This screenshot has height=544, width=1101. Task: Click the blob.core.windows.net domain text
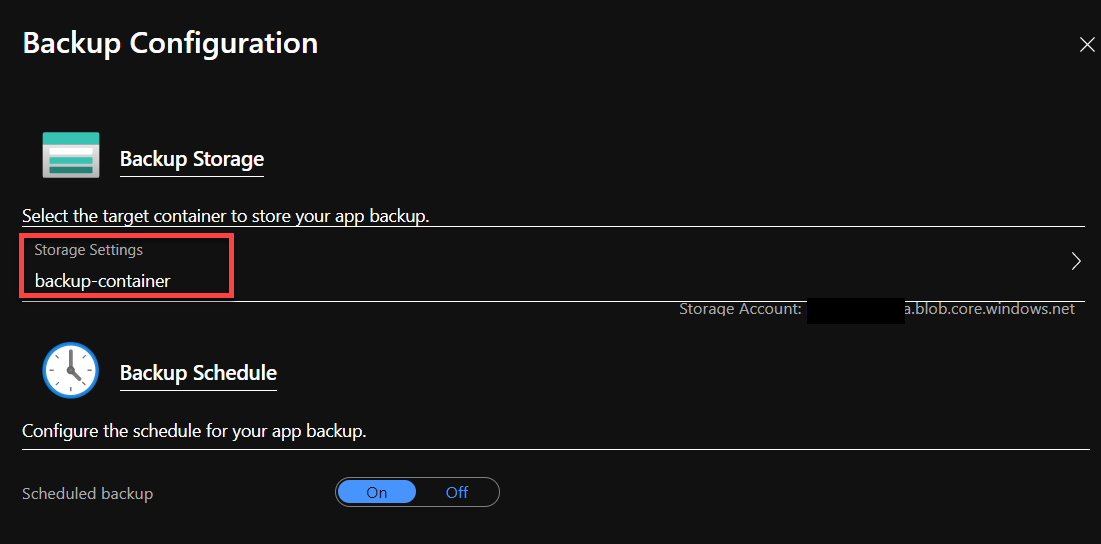coord(989,309)
